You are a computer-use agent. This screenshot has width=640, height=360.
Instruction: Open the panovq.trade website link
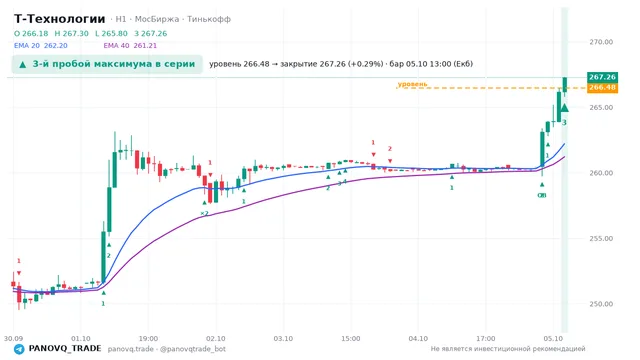coord(131,349)
